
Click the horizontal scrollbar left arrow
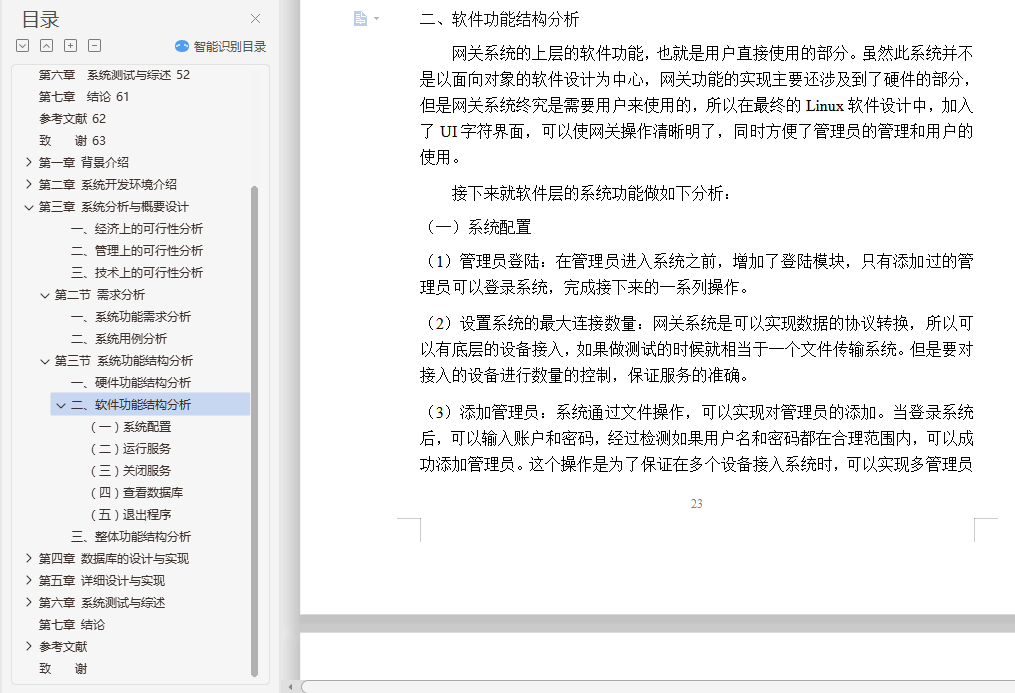(x=290, y=687)
